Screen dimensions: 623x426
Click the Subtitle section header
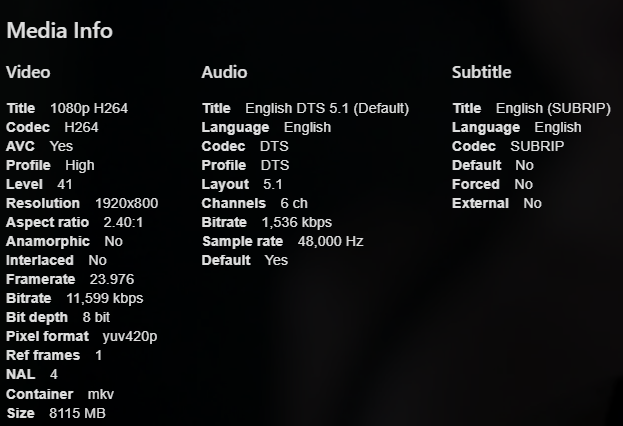481,72
